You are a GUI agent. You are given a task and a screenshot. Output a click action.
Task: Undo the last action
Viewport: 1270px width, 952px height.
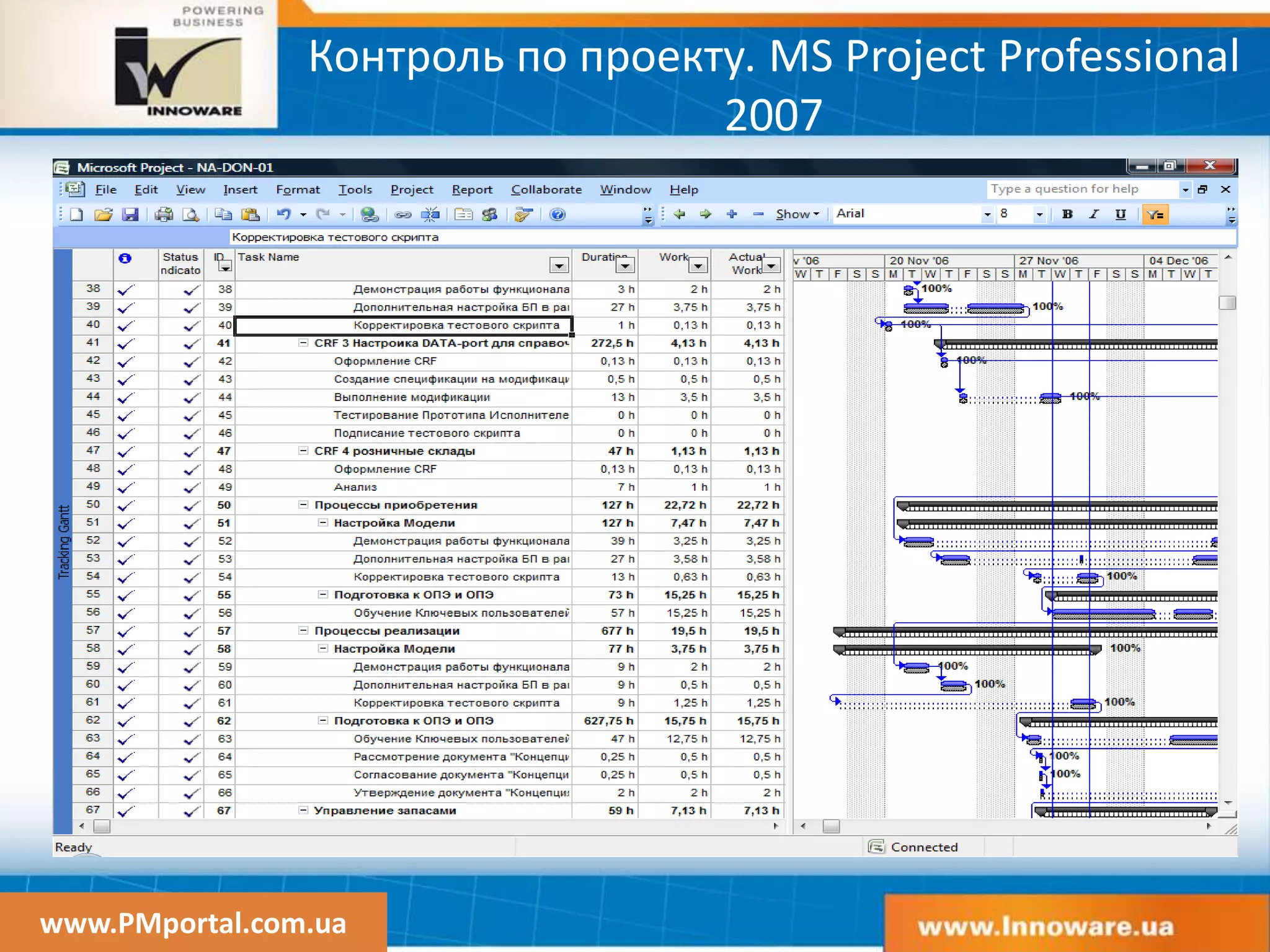[x=284, y=214]
